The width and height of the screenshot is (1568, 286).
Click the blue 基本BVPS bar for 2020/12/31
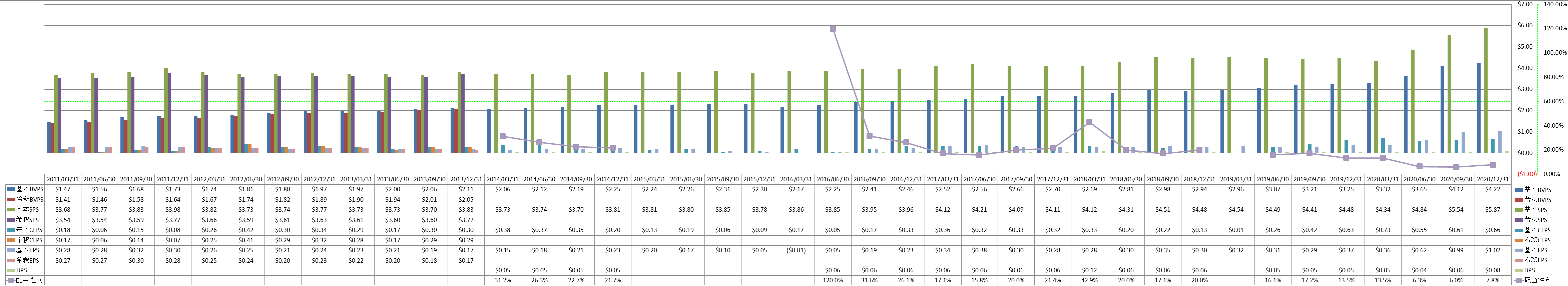[x=1479, y=108]
